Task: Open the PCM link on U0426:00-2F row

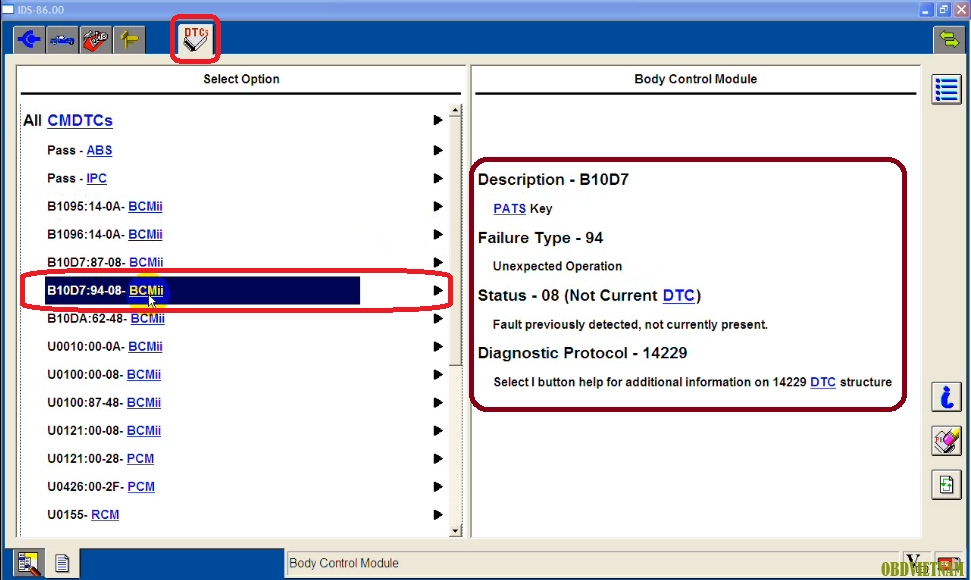Action: (141, 487)
